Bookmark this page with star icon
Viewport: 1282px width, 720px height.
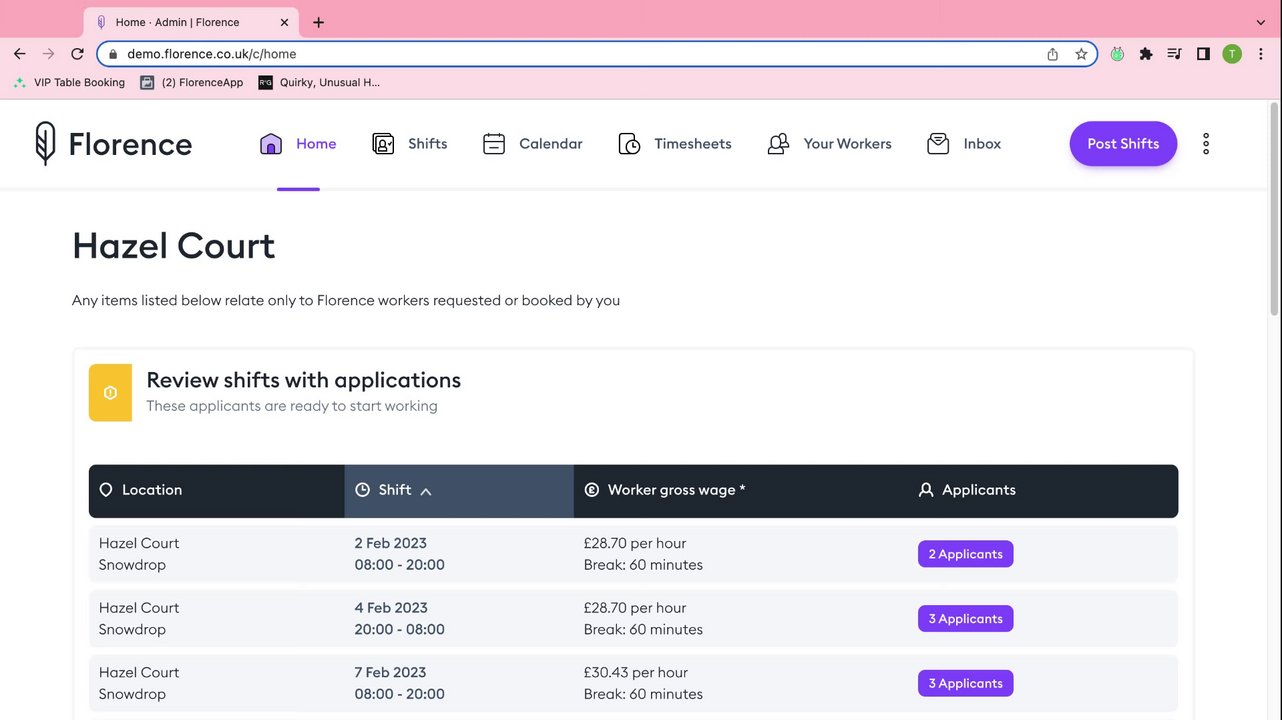click(1081, 54)
